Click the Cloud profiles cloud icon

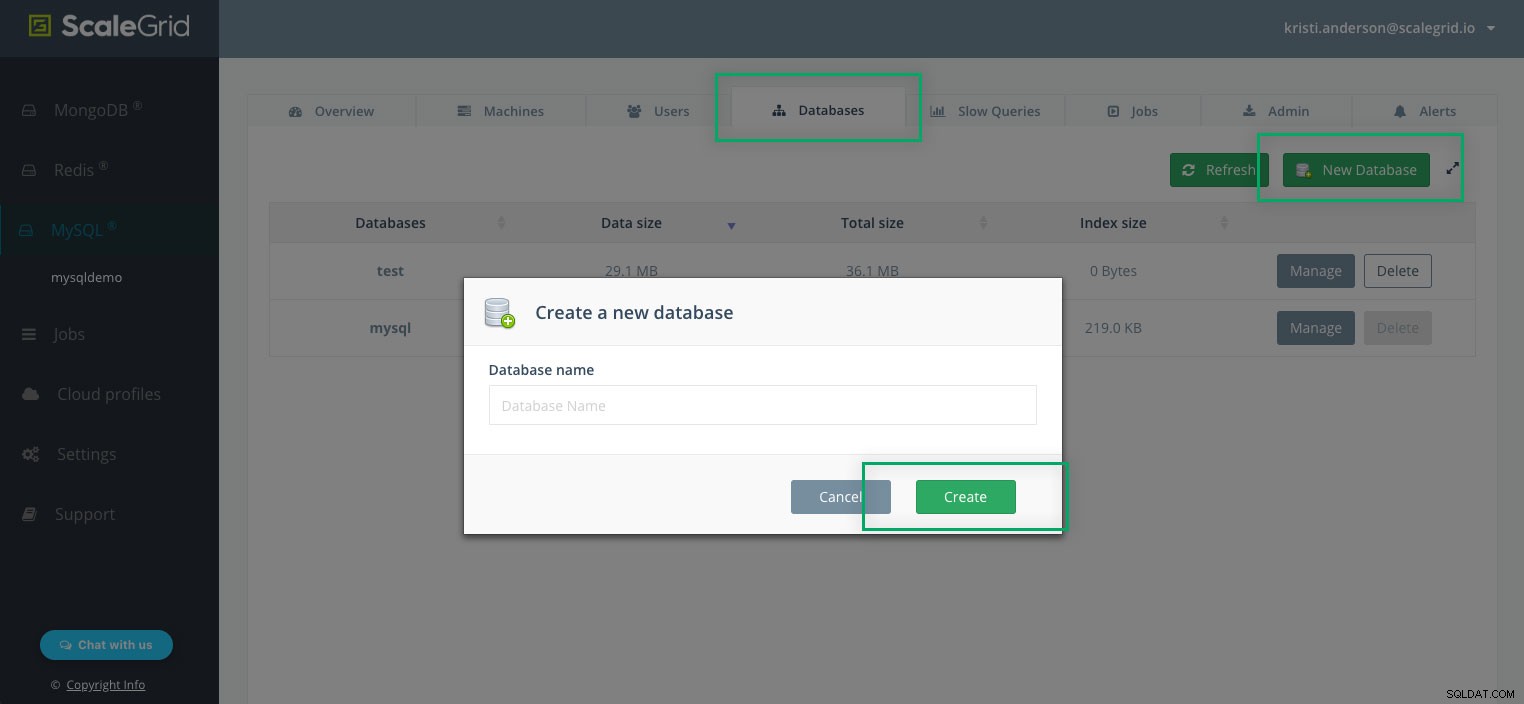pos(31,394)
